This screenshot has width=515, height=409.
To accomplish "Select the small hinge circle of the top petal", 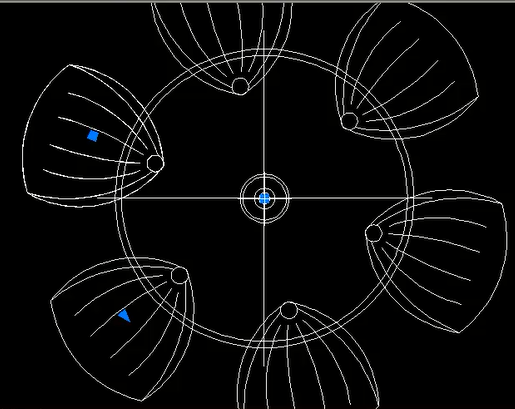I will point(240,86).
